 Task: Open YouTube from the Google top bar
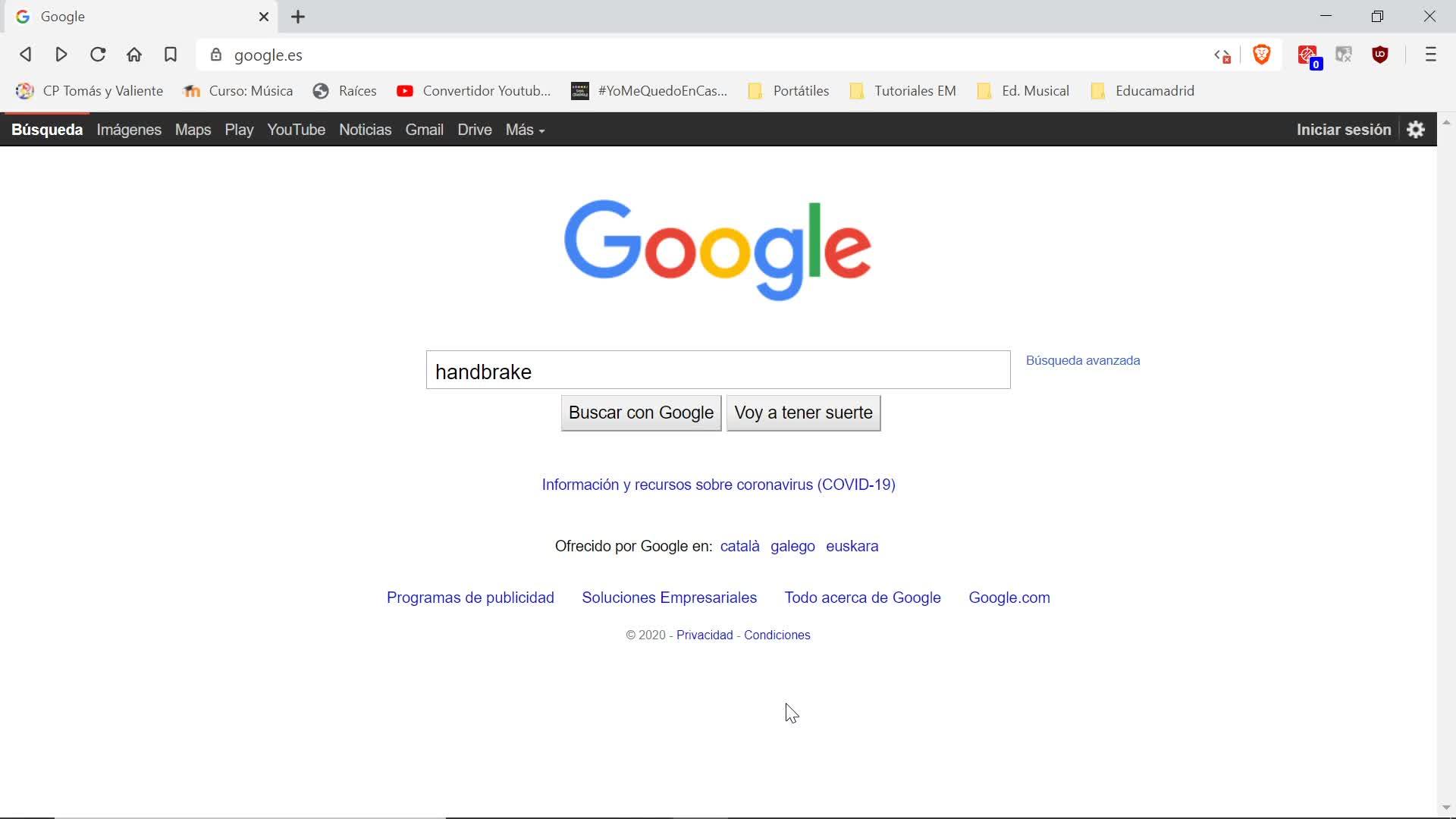(296, 130)
